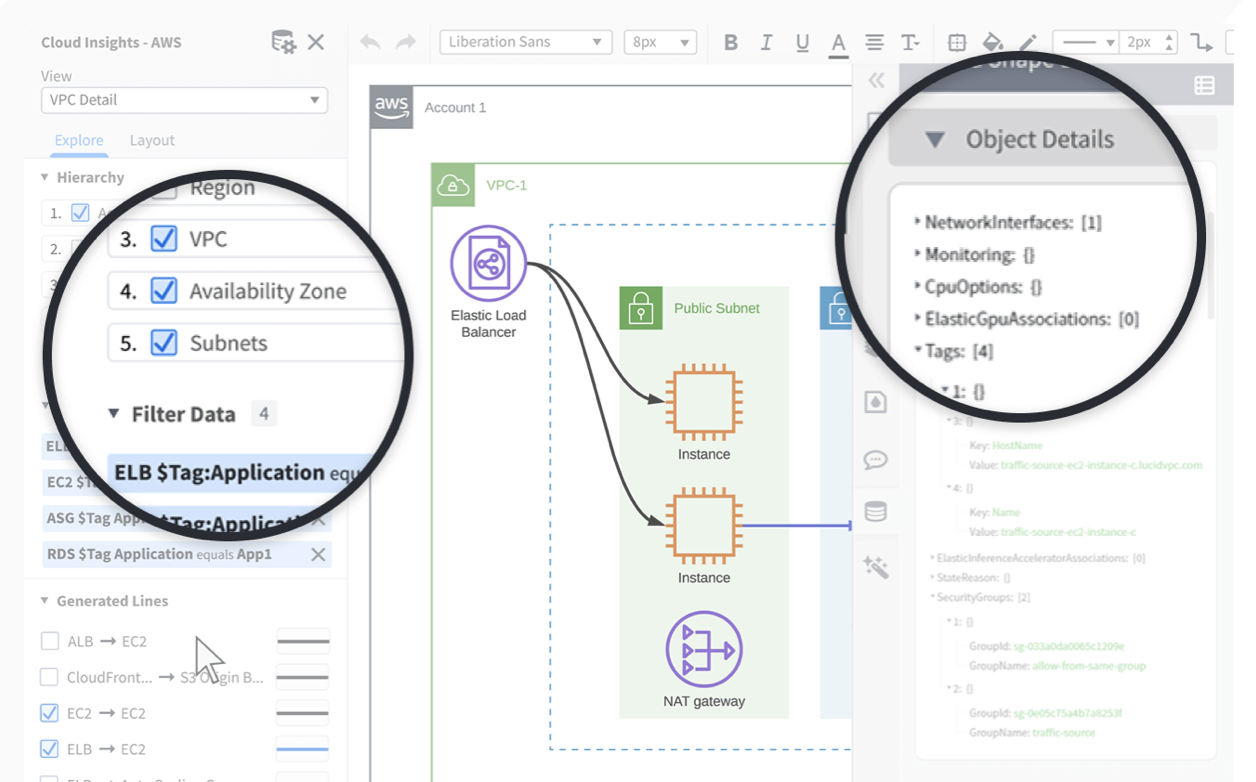Viewport: 1256px width, 782px height.
Task: Collapse the Hierarchy section
Action: point(45,177)
